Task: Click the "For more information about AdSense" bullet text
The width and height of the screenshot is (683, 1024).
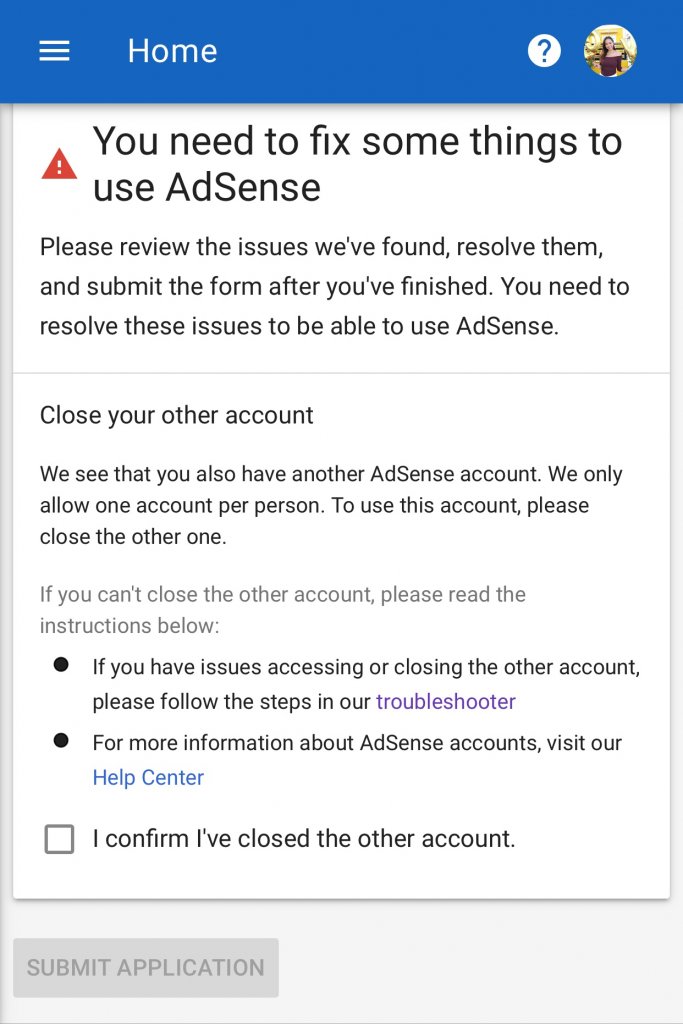Action: coord(357,760)
